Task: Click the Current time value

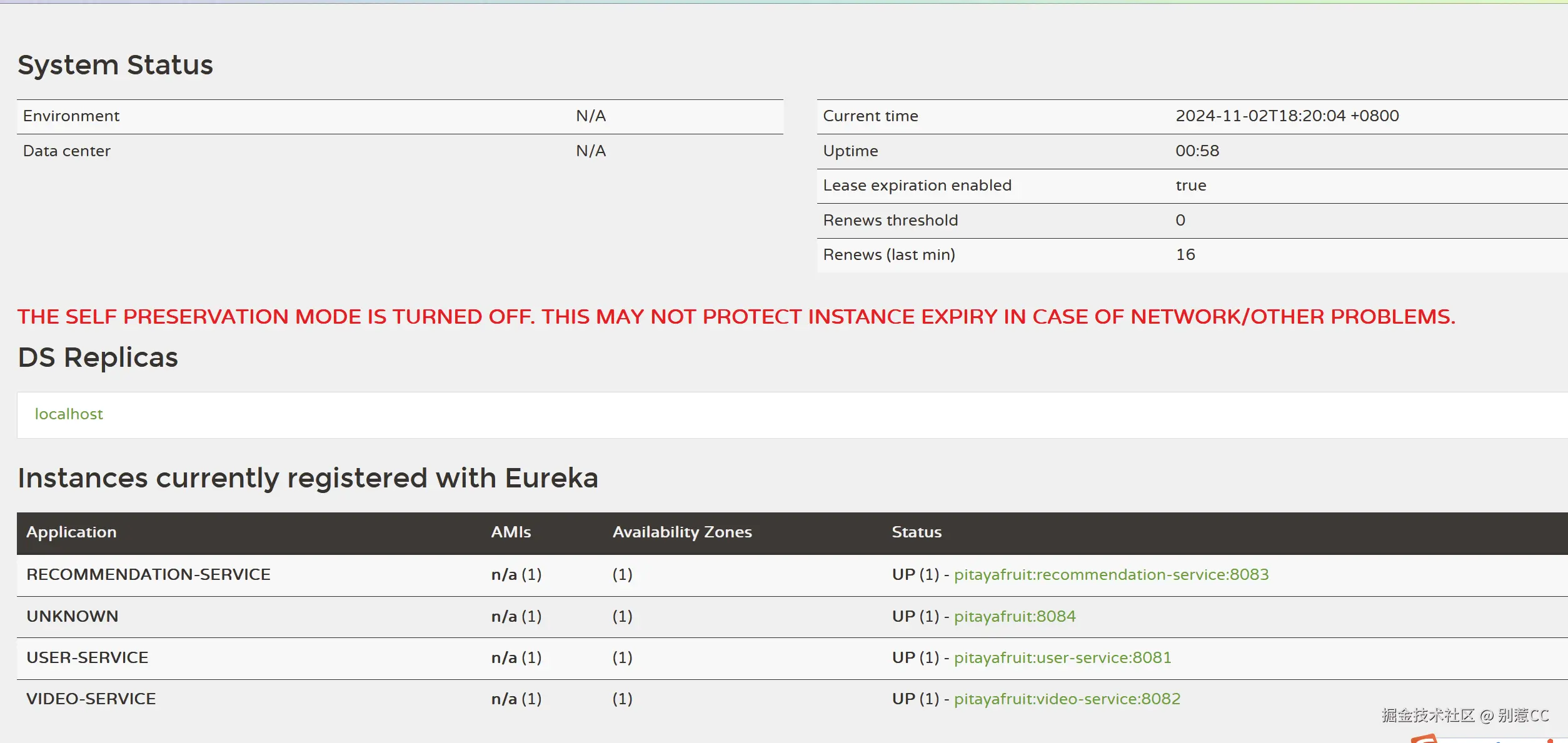Action: click(x=1287, y=116)
